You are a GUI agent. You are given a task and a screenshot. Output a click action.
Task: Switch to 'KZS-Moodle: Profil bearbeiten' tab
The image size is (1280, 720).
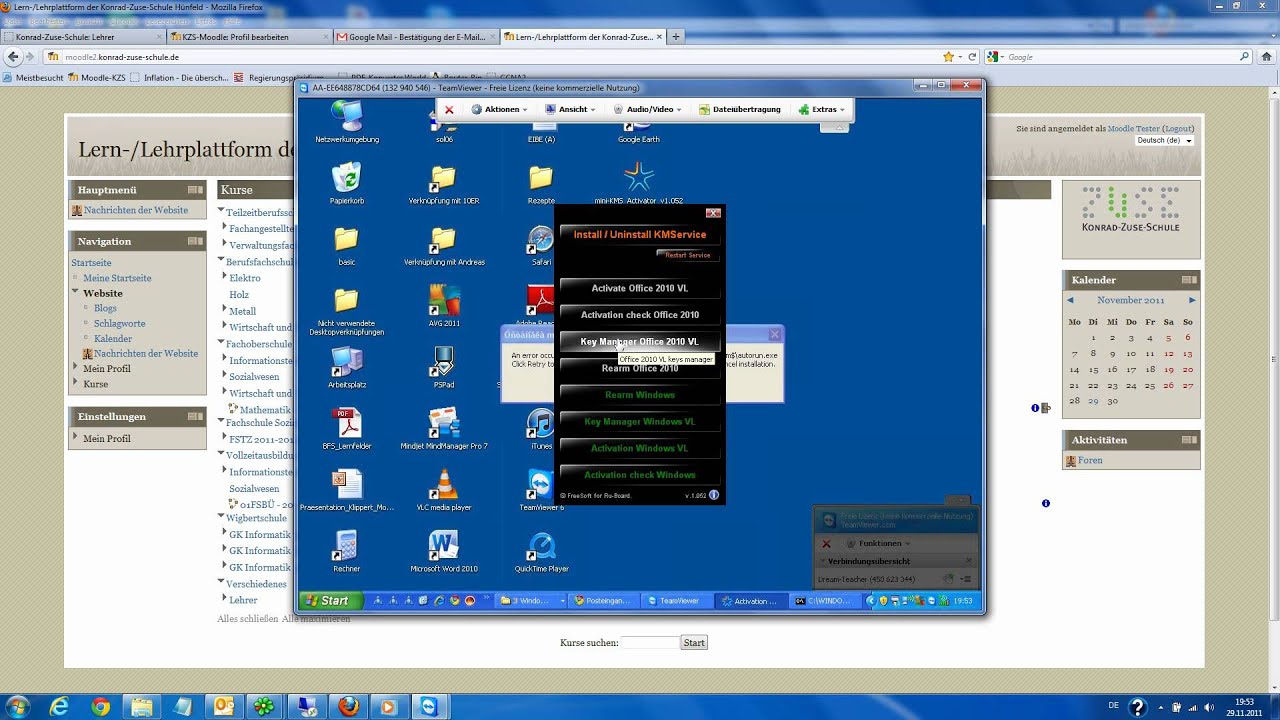[250, 37]
